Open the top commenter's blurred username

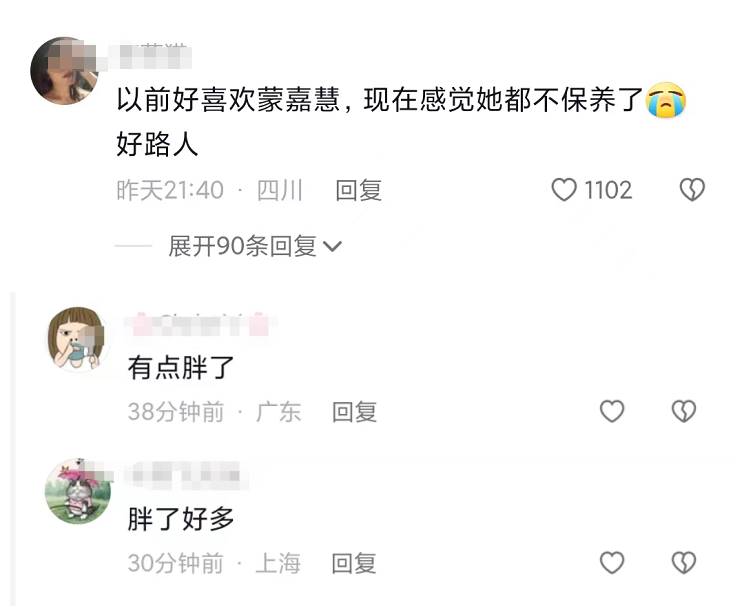[150, 57]
